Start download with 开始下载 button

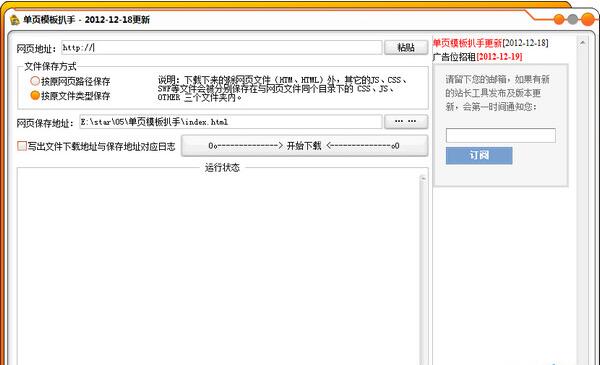[304, 145]
